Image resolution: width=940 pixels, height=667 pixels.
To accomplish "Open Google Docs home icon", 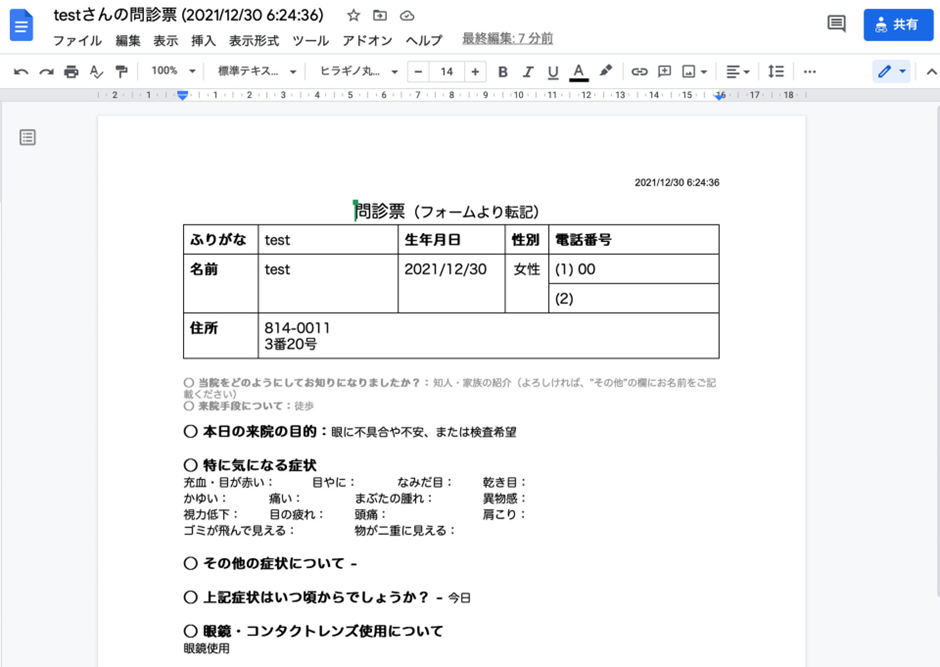I will pyautogui.click(x=22, y=25).
